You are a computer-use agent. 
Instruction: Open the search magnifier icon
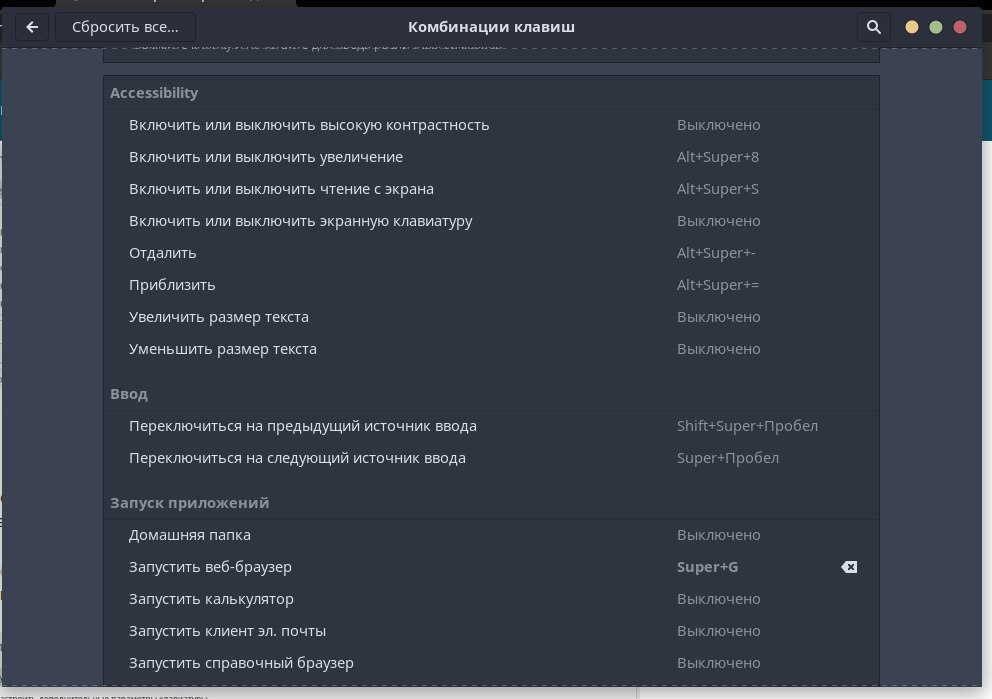click(x=873, y=27)
